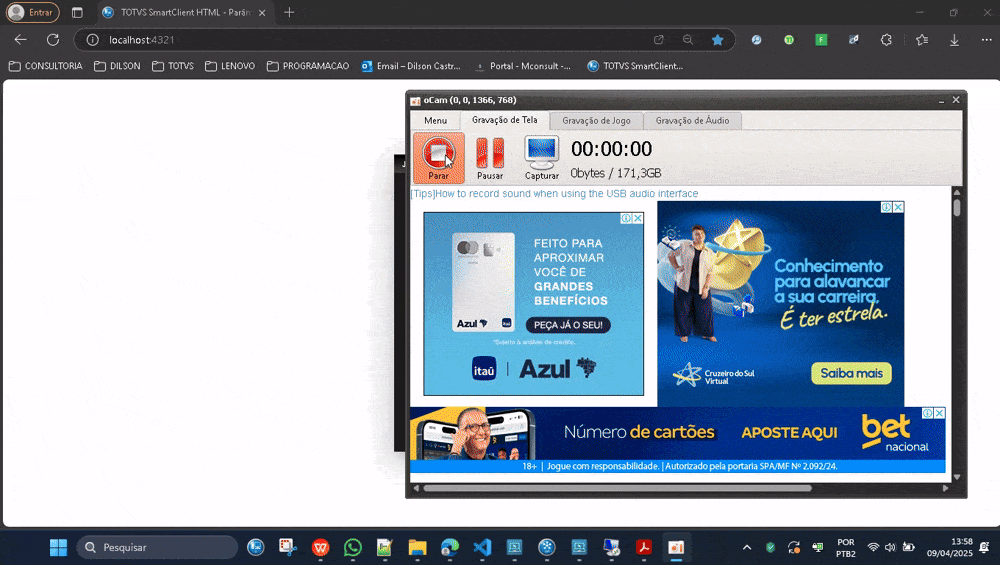The width and height of the screenshot is (1000, 565).
Task: Click the oCam scroll up arrow
Action: click(957, 192)
